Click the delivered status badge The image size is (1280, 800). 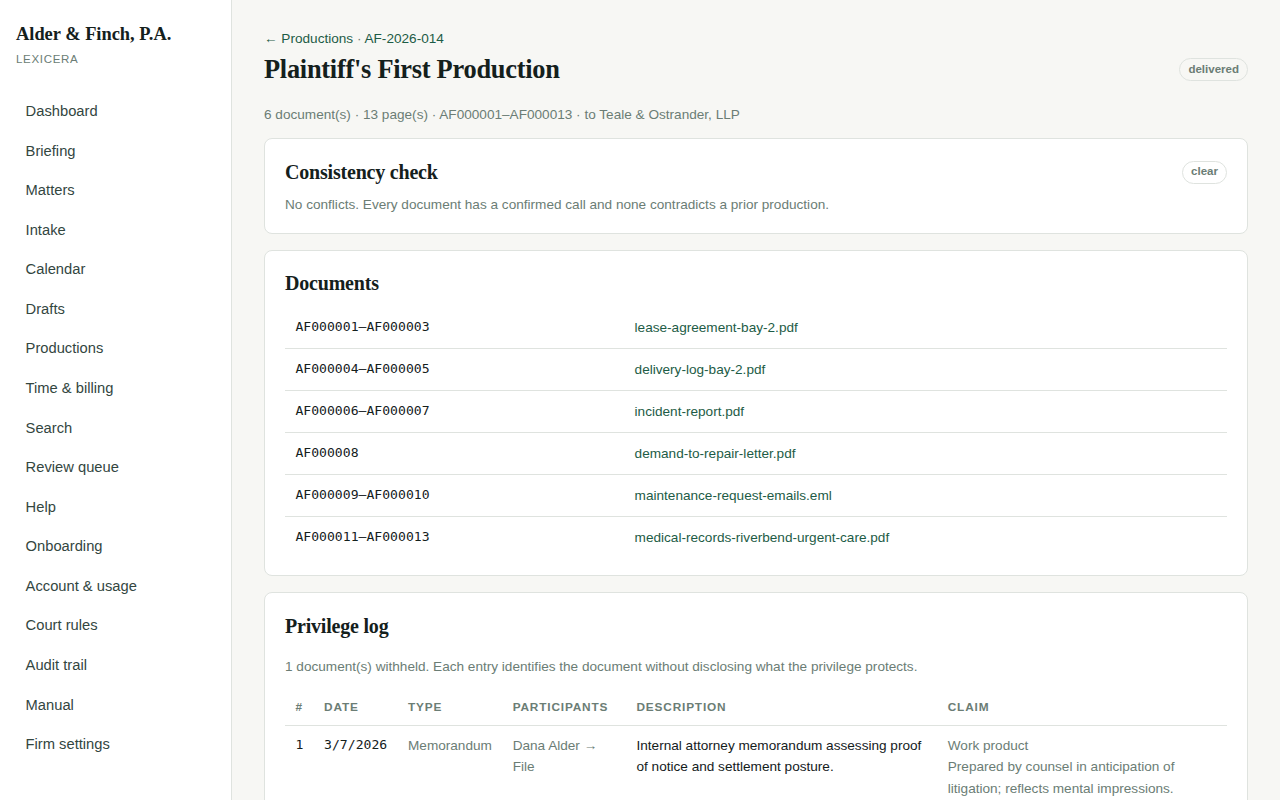(x=1213, y=69)
